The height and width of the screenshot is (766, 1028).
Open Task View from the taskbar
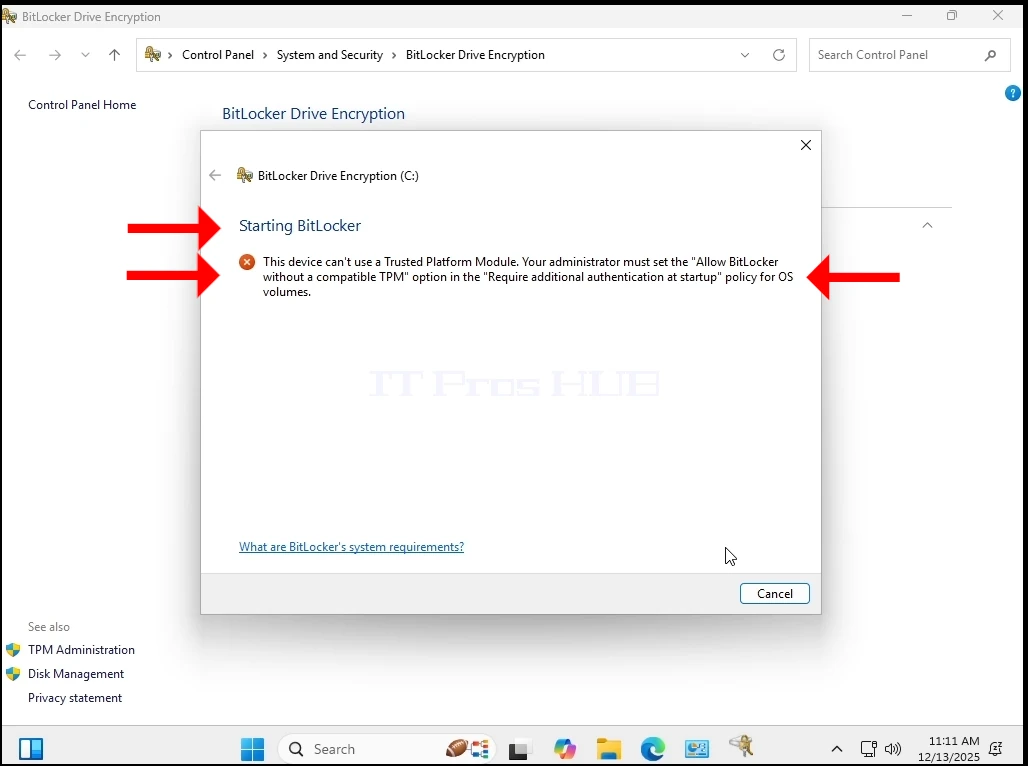point(519,749)
